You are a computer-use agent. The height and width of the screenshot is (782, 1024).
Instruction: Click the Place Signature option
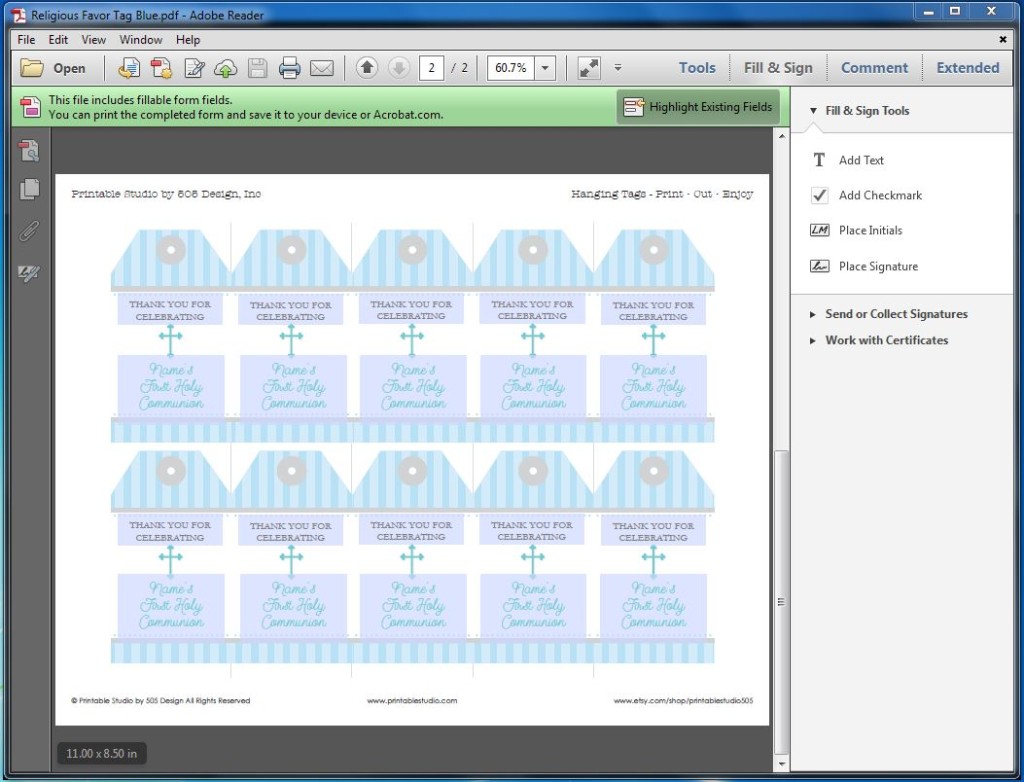pyautogui.click(x=878, y=266)
